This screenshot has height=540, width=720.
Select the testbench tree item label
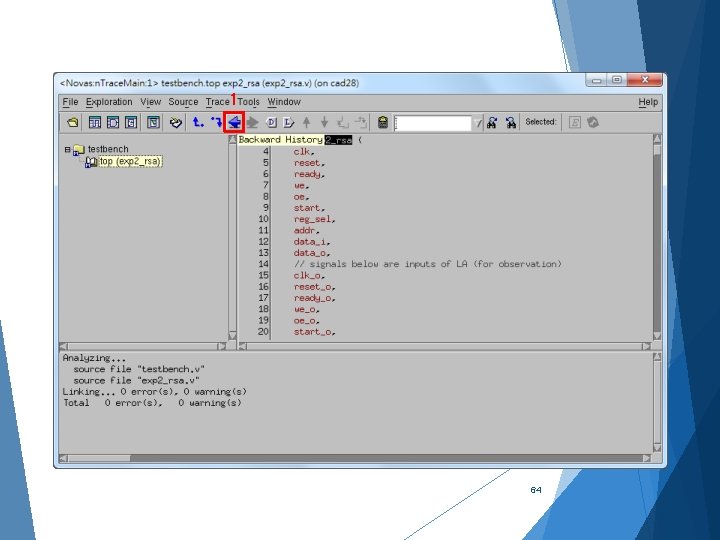[108, 149]
